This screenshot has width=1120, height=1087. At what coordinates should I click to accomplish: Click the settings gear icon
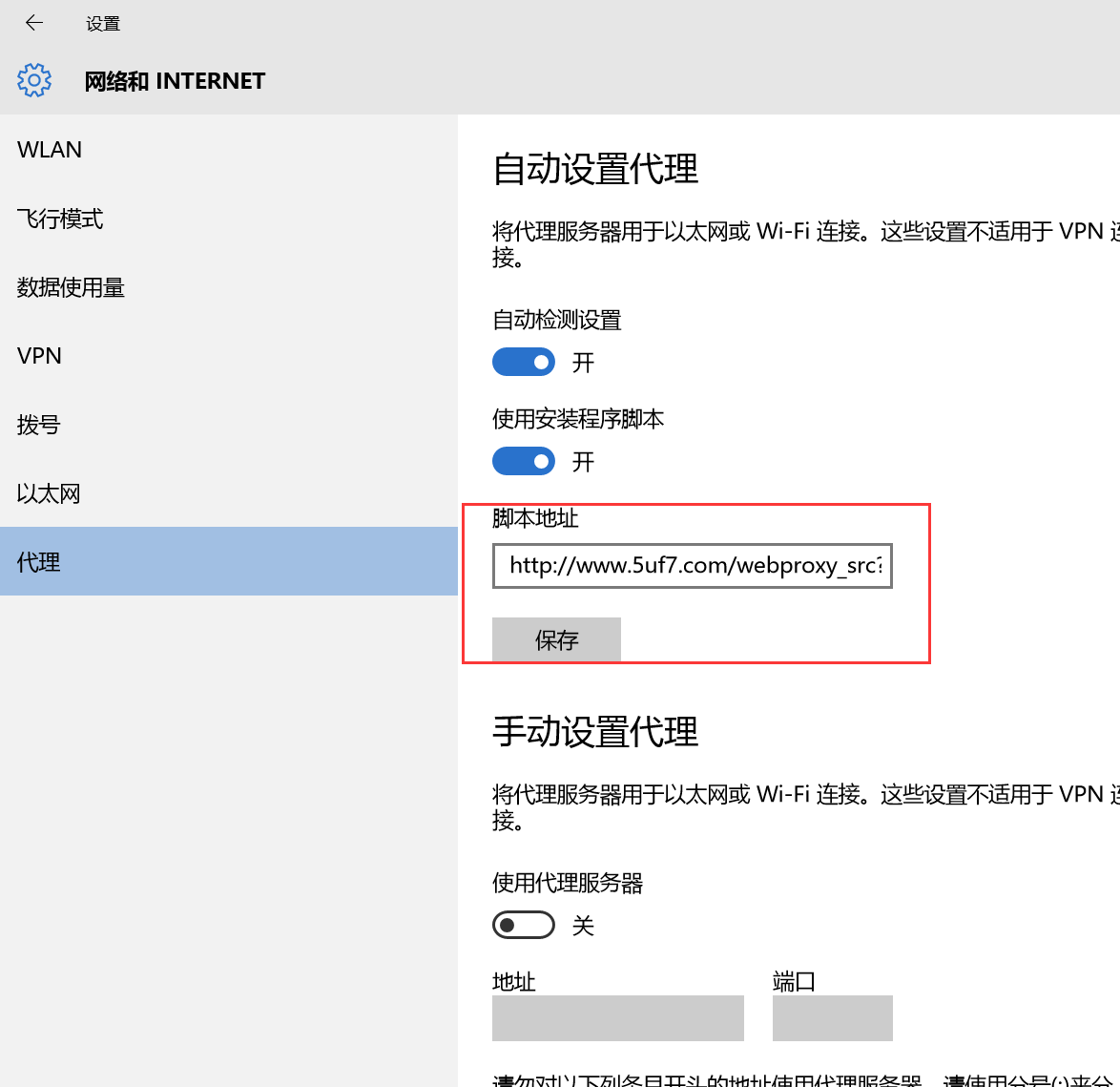coord(34,80)
